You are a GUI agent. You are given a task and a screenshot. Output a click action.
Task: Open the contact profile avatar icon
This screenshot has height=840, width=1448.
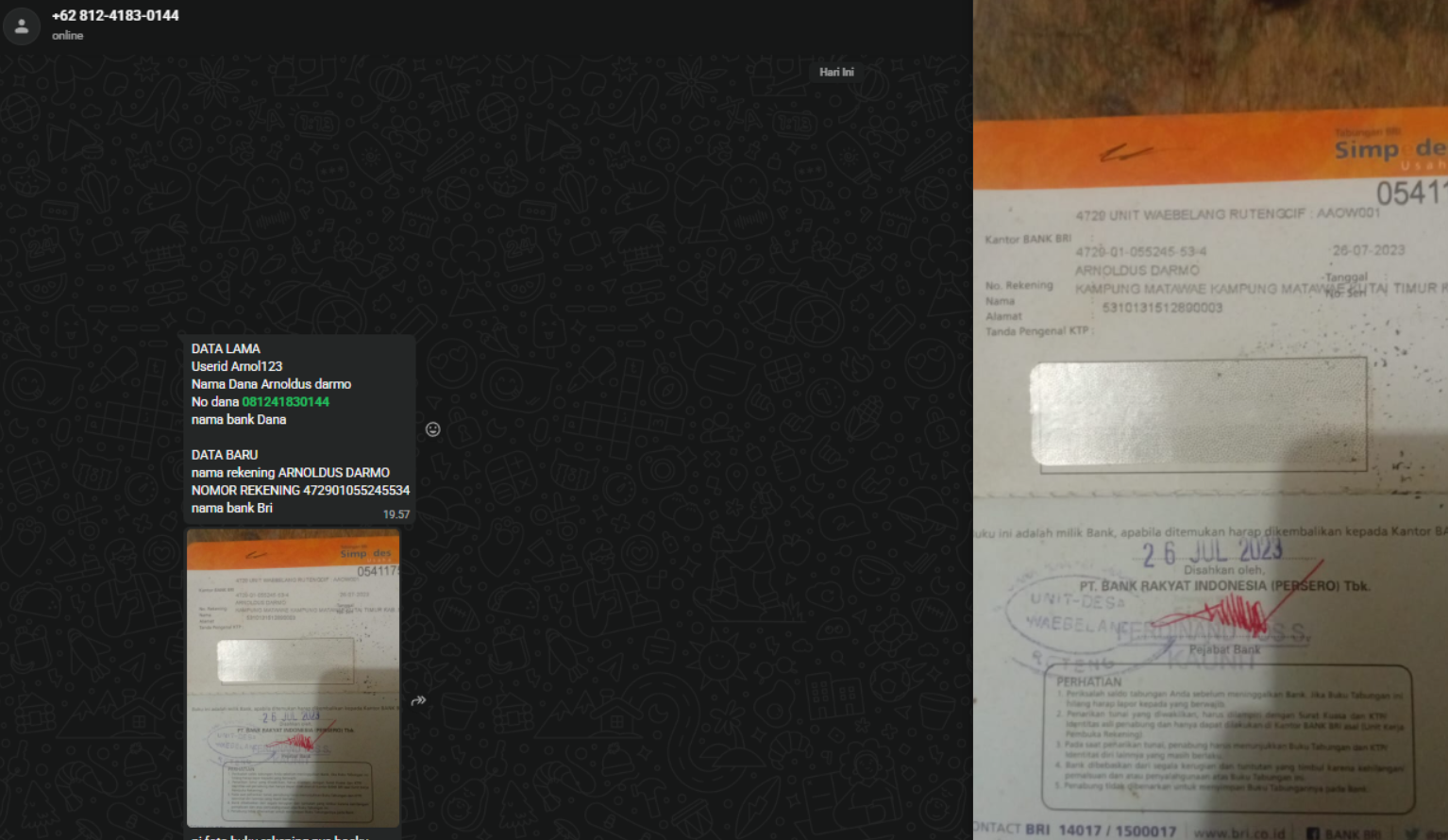(x=22, y=26)
